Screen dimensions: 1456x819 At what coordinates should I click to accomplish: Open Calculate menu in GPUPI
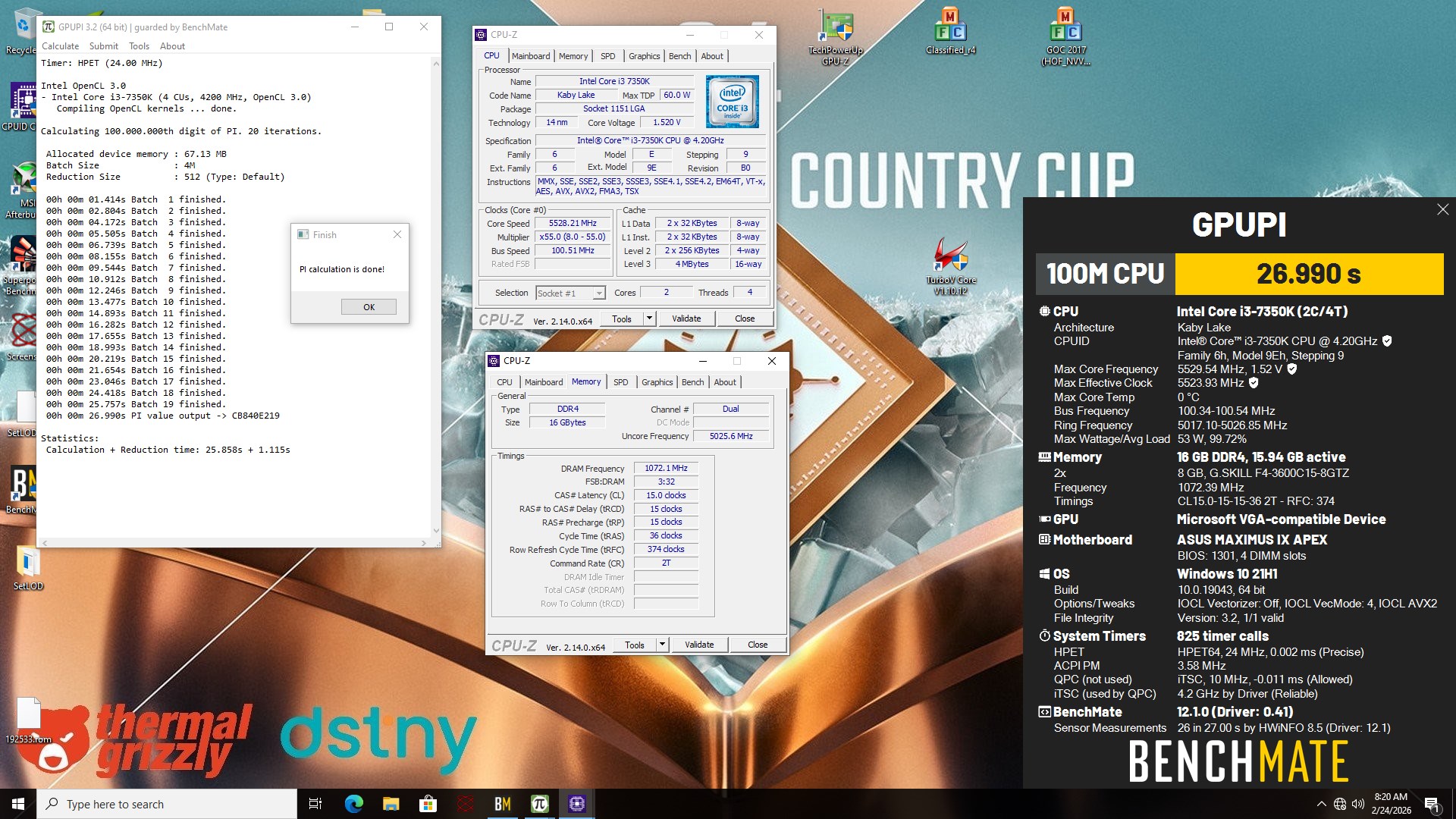point(60,46)
